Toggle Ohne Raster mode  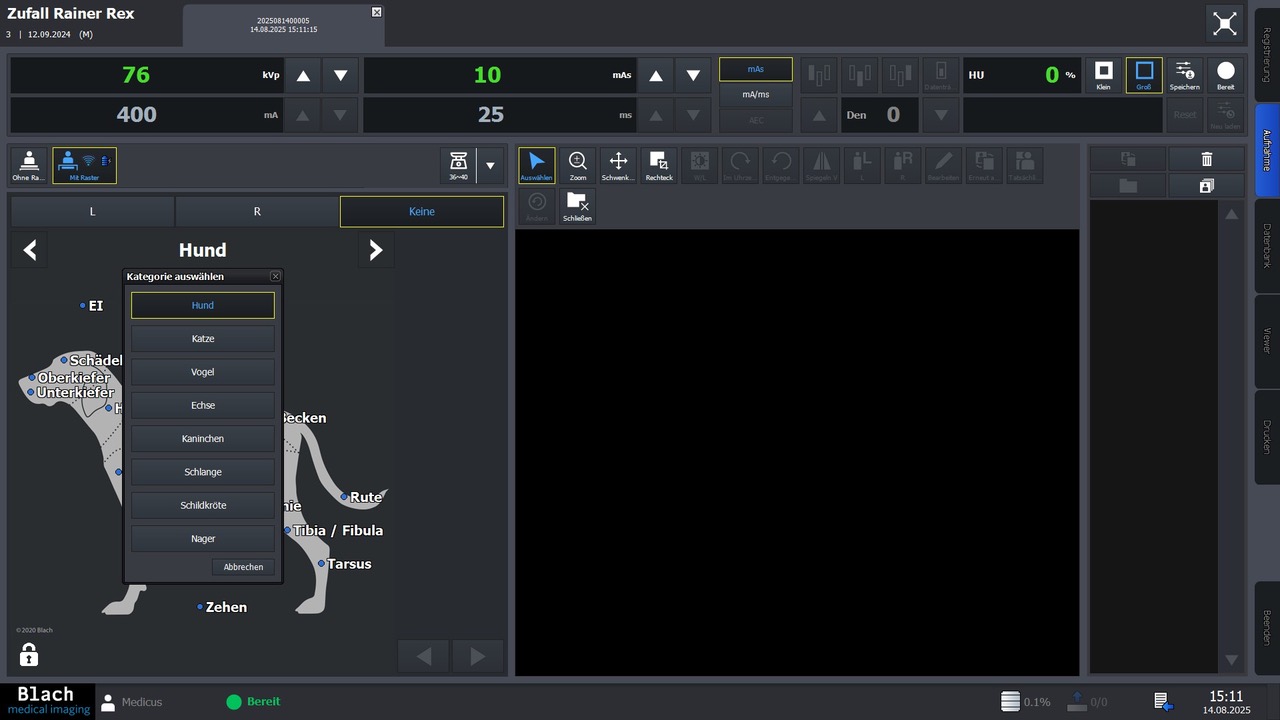coord(29,165)
